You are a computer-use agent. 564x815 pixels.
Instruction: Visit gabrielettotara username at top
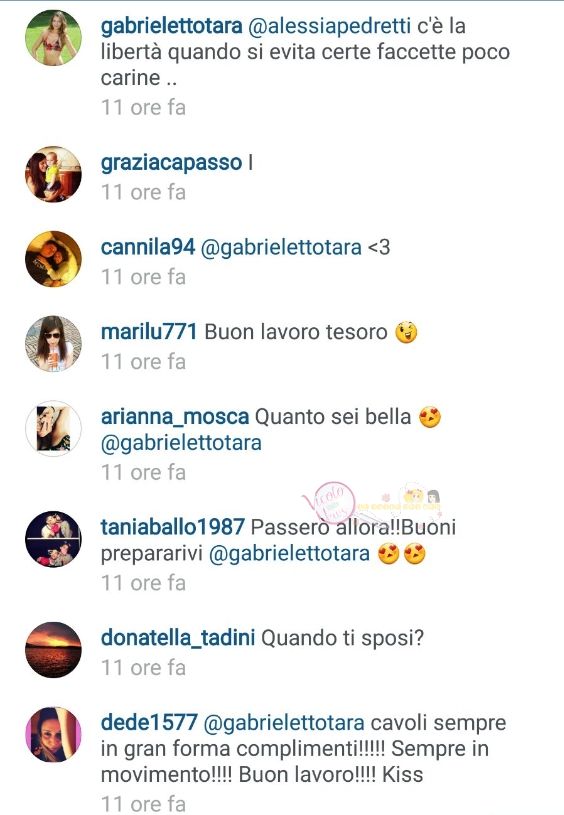172,26
